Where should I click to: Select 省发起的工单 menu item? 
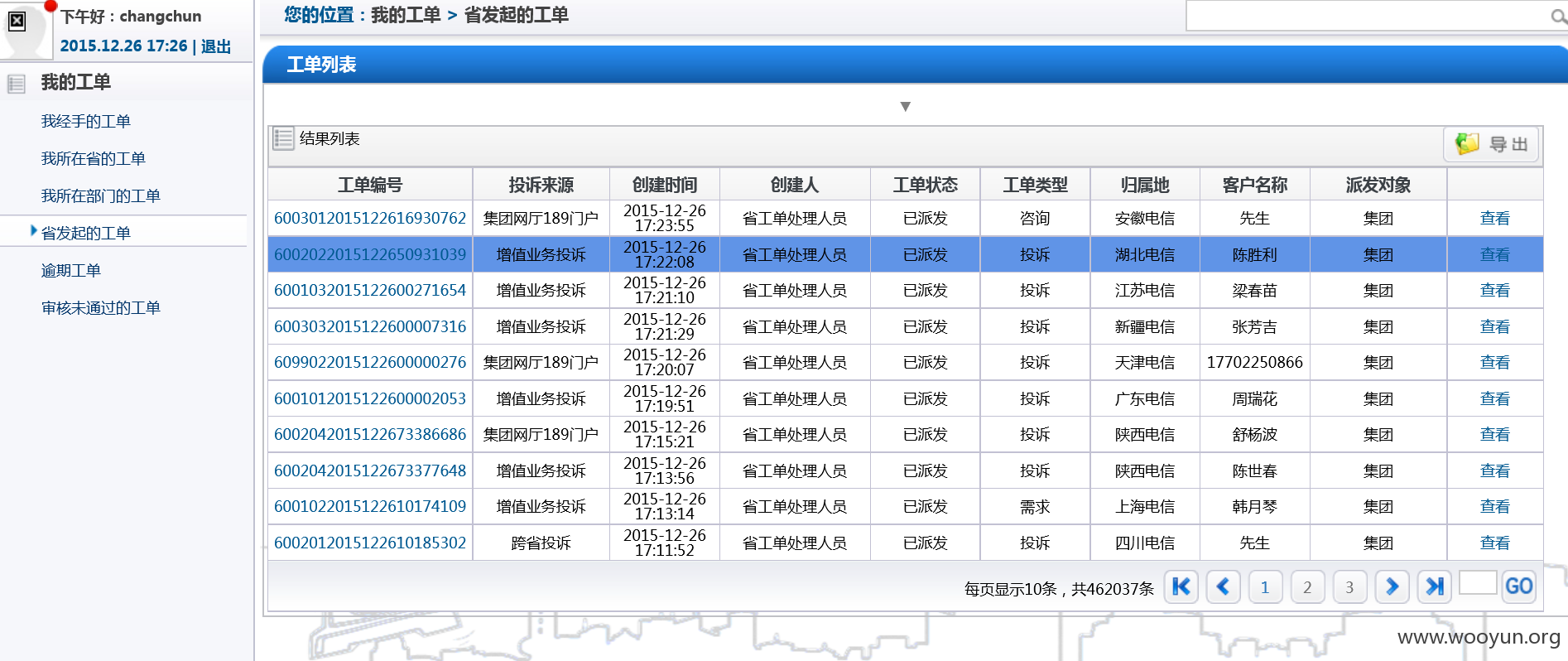tap(86, 233)
